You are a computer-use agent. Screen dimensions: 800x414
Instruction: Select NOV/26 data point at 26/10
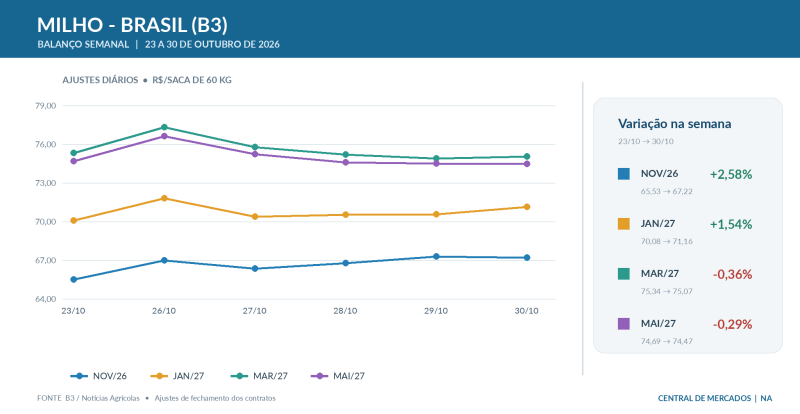[x=164, y=260]
